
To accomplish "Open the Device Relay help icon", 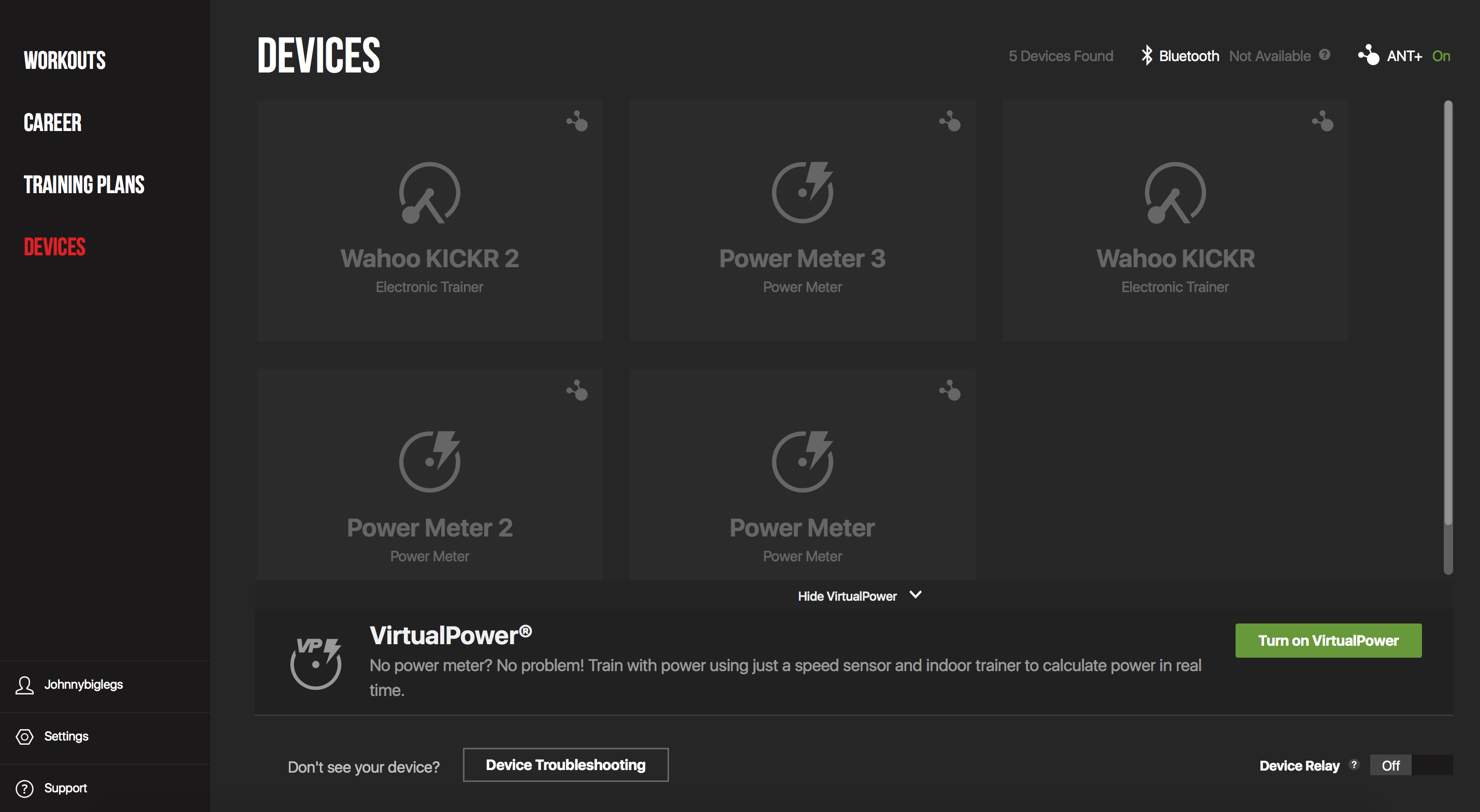I will [1354, 764].
